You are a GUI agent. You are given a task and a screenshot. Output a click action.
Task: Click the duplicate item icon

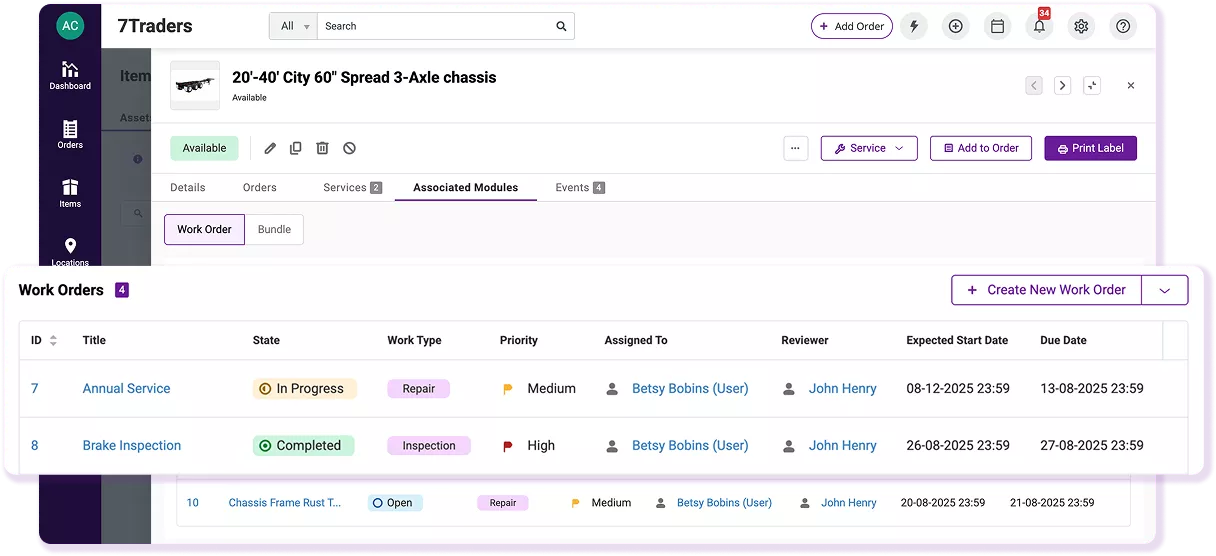pos(296,148)
